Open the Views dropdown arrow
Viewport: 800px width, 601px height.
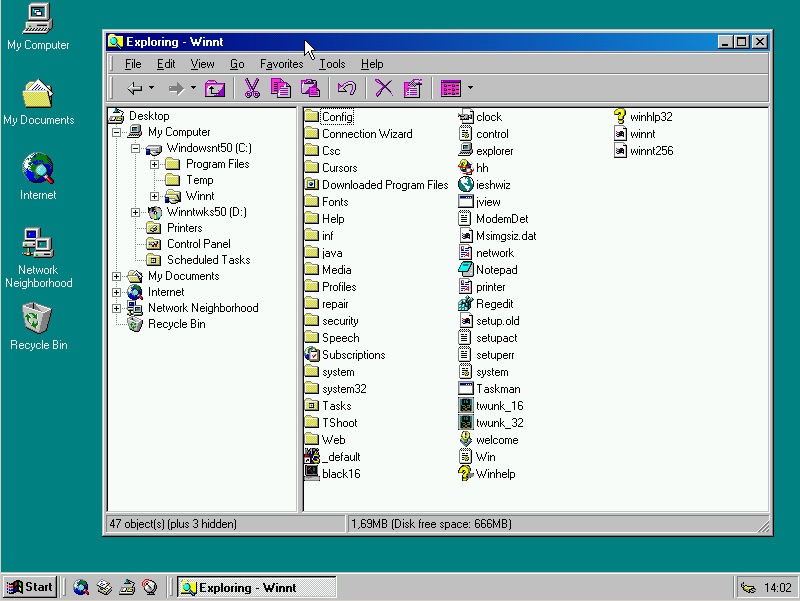pos(470,88)
